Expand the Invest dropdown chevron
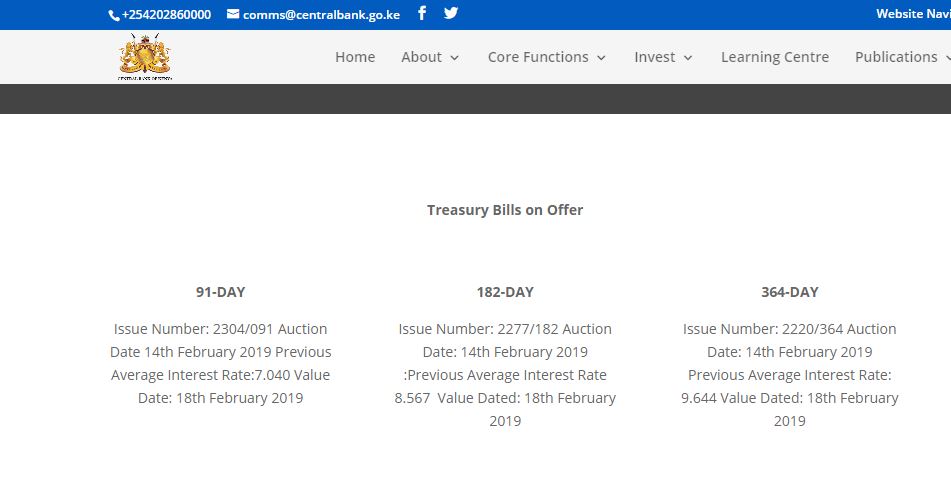 pyautogui.click(x=688, y=58)
